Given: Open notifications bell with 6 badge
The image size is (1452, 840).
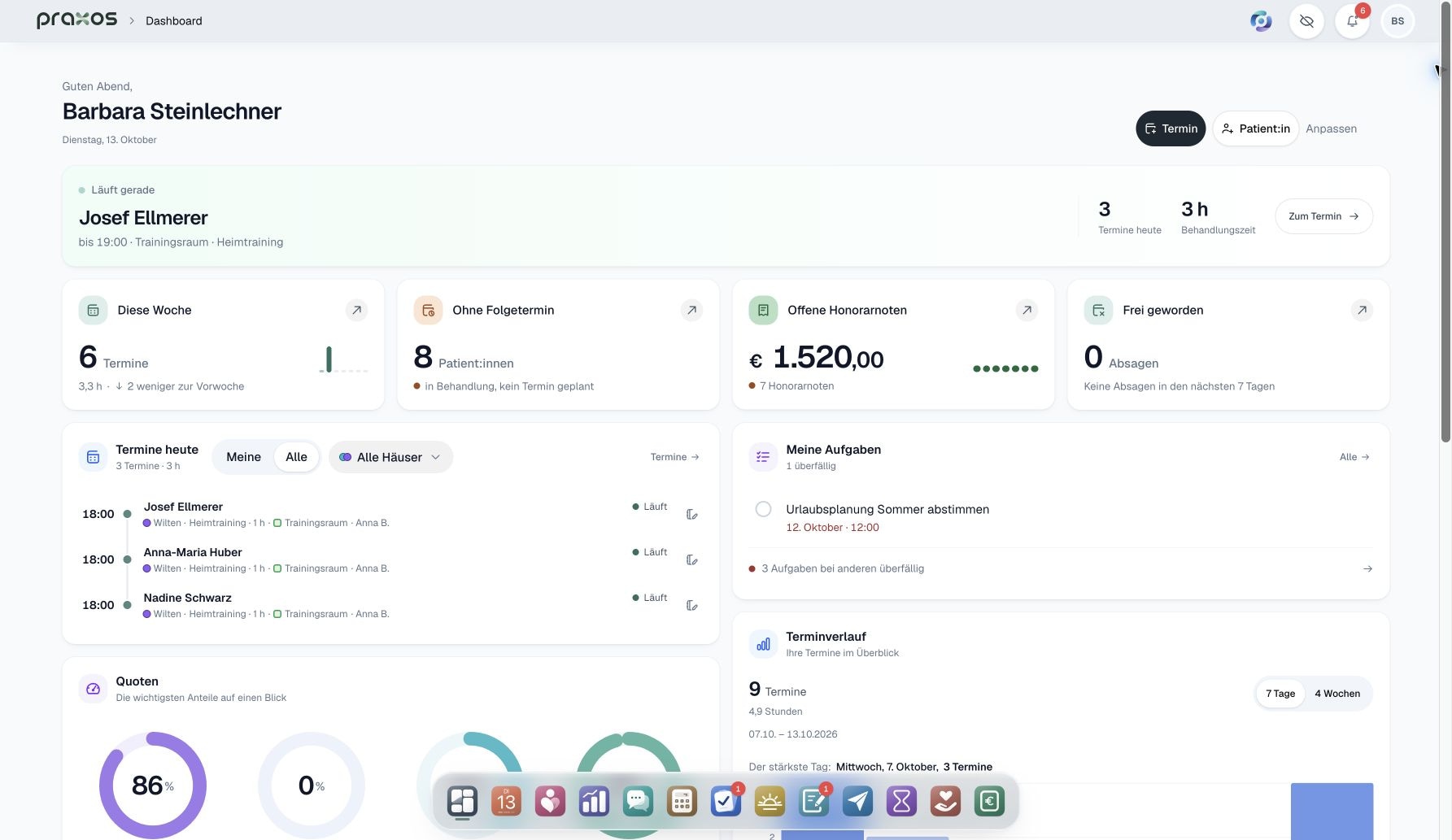Looking at the screenshot, I should point(1352,21).
